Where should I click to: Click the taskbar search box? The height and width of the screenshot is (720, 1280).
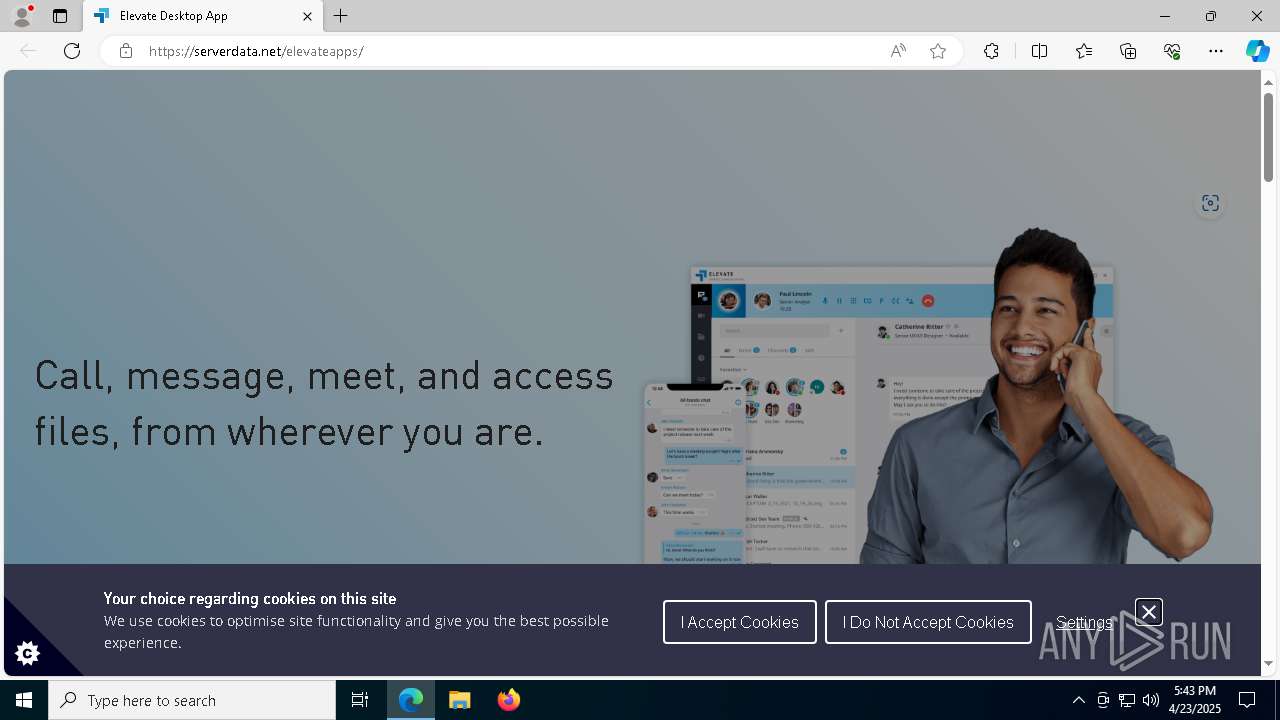click(x=192, y=700)
